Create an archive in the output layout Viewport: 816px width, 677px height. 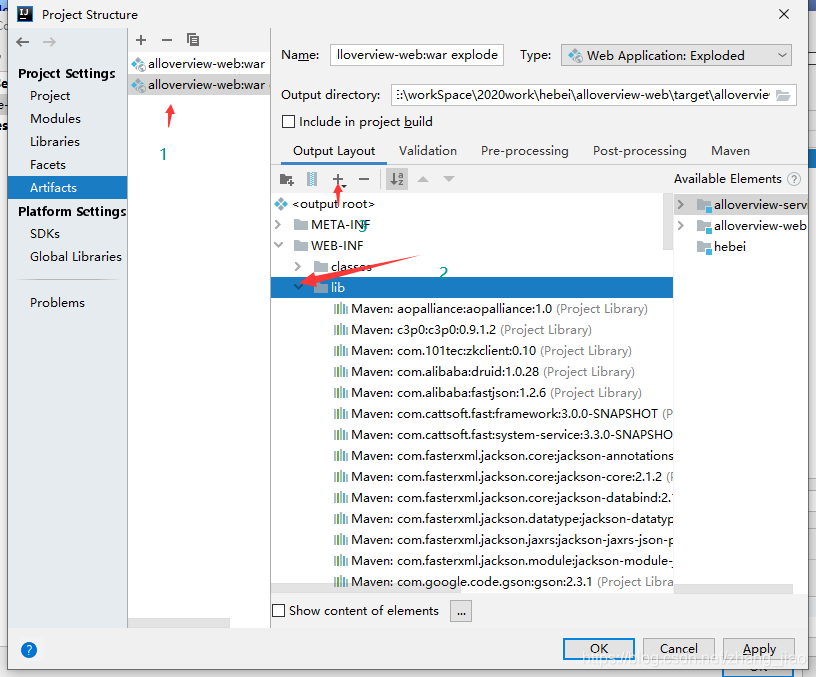[x=310, y=177]
